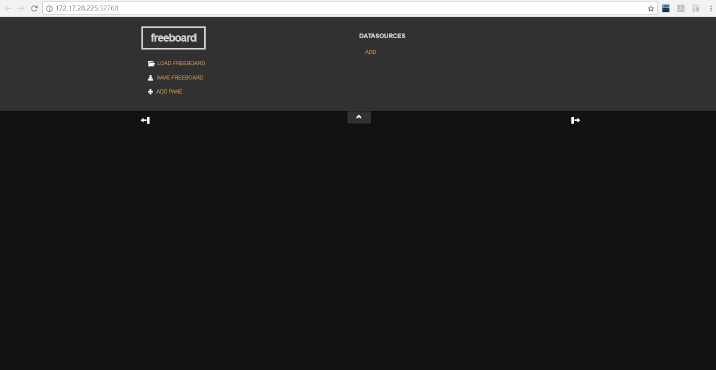Bookmark this page with the star icon
Viewport: 716px width, 370px height.
click(651, 8)
